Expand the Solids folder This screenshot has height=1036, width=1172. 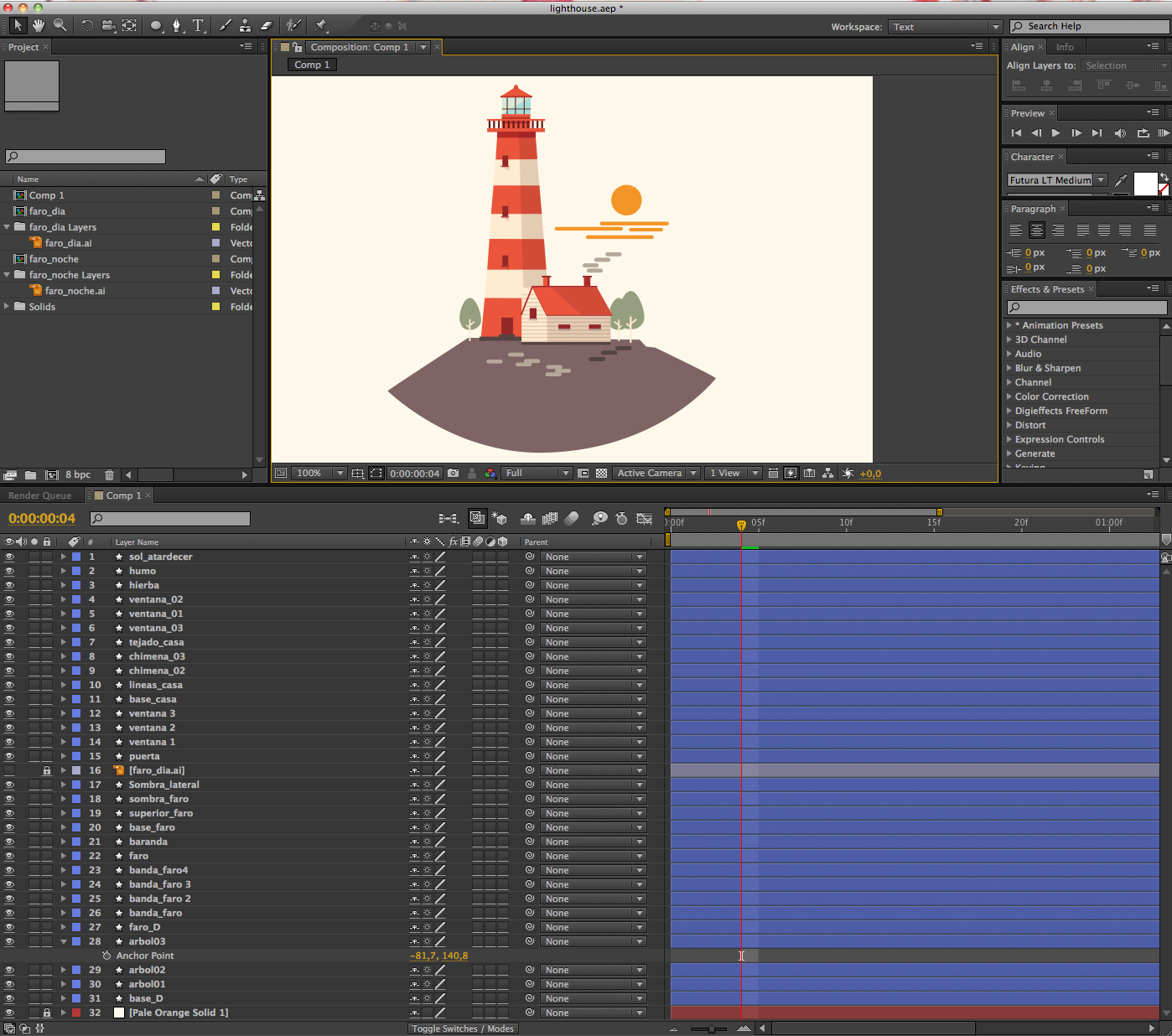pos(8,307)
